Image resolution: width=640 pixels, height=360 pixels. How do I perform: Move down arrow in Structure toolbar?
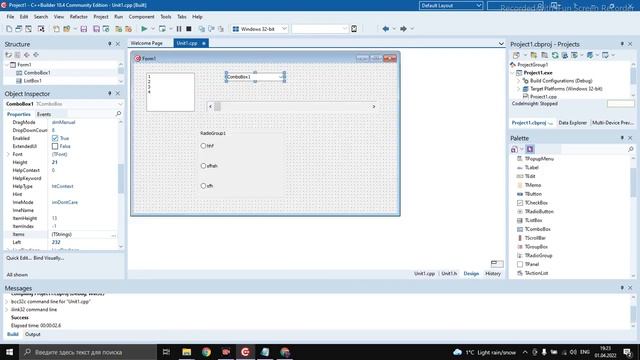pos(36,55)
